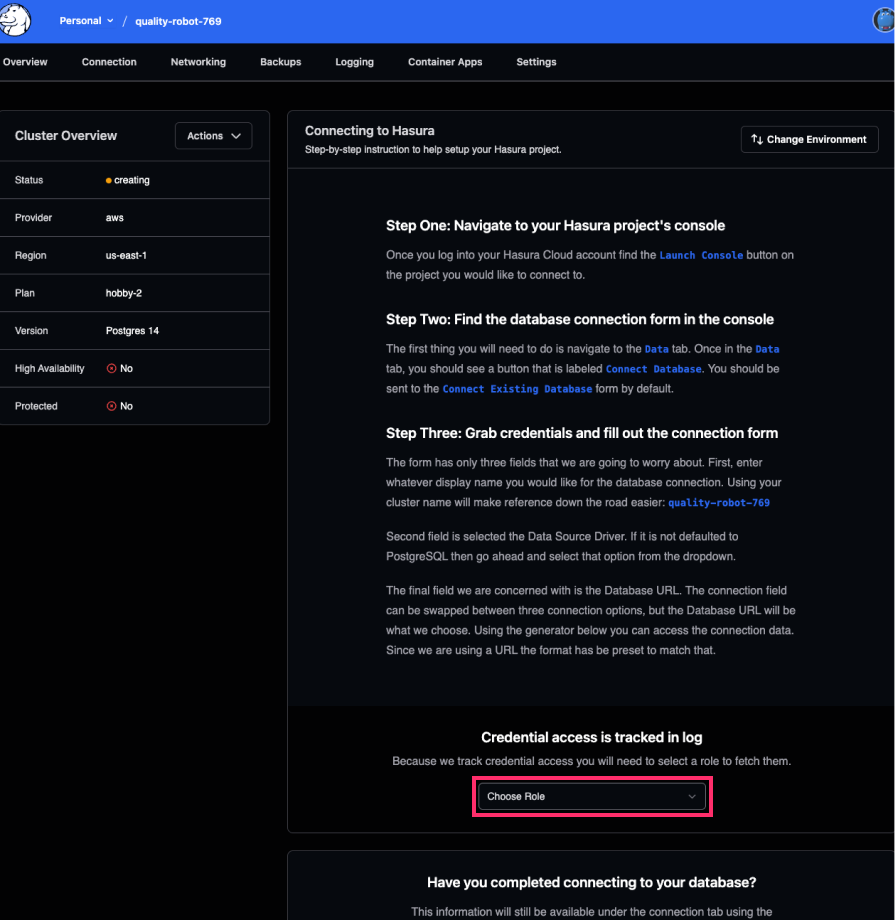895x920 pixels.
Task: Open the hippo avatar account menu
Action: [x=884, y=20]
